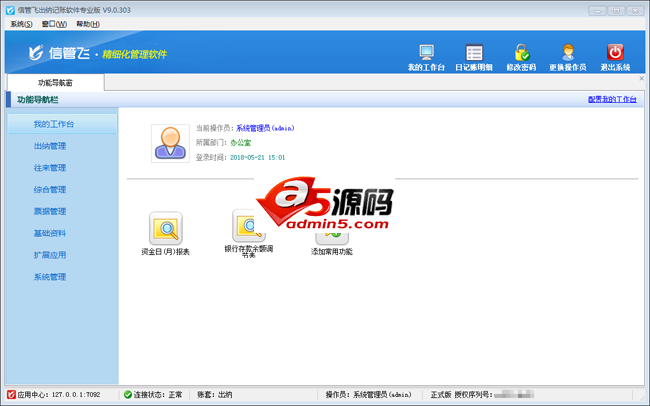Open the 帮助(H) menu
Image resolution: width=650 pixels, height=406 pixels.
[x=88, y=24]
